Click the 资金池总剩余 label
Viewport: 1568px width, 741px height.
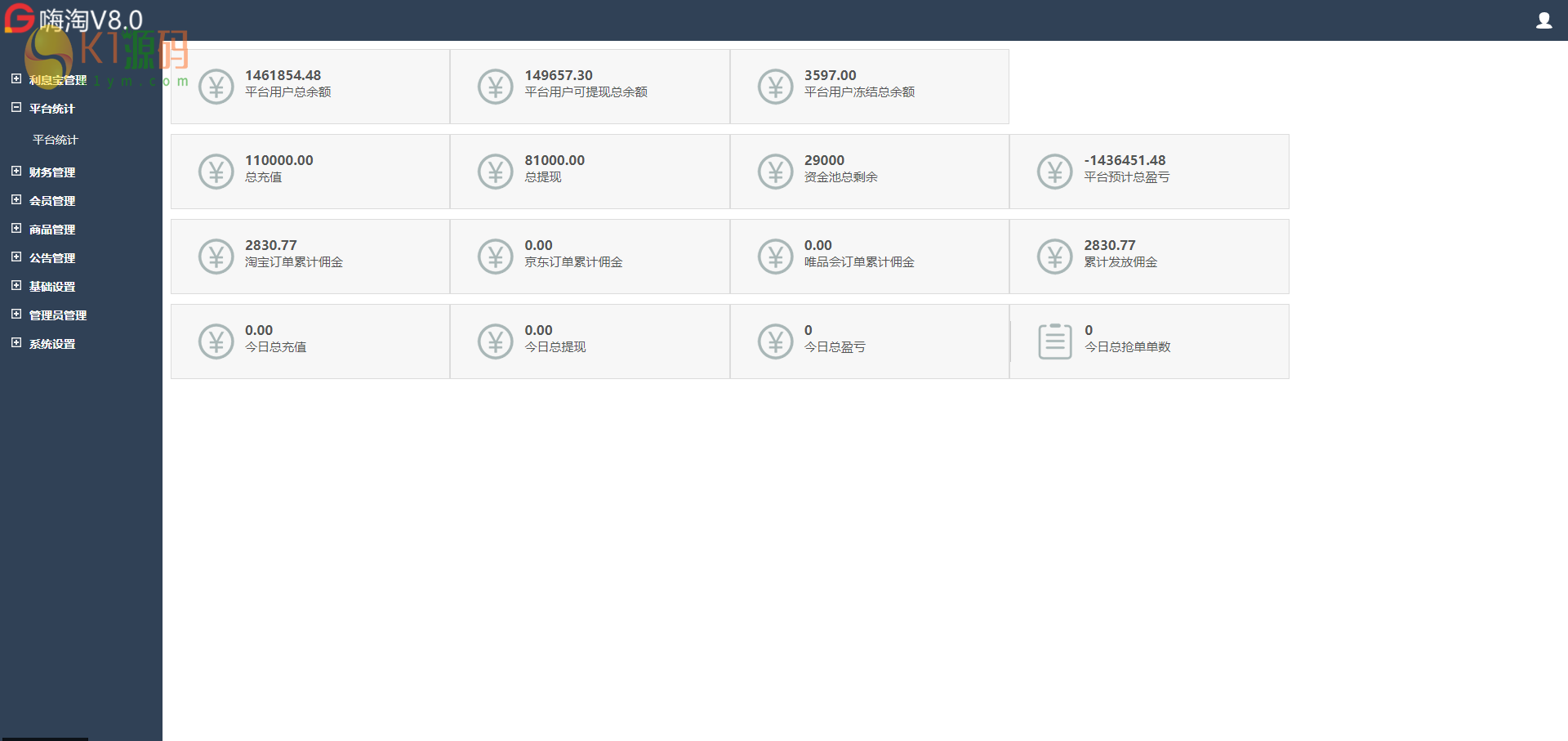(x=841, y=177)
